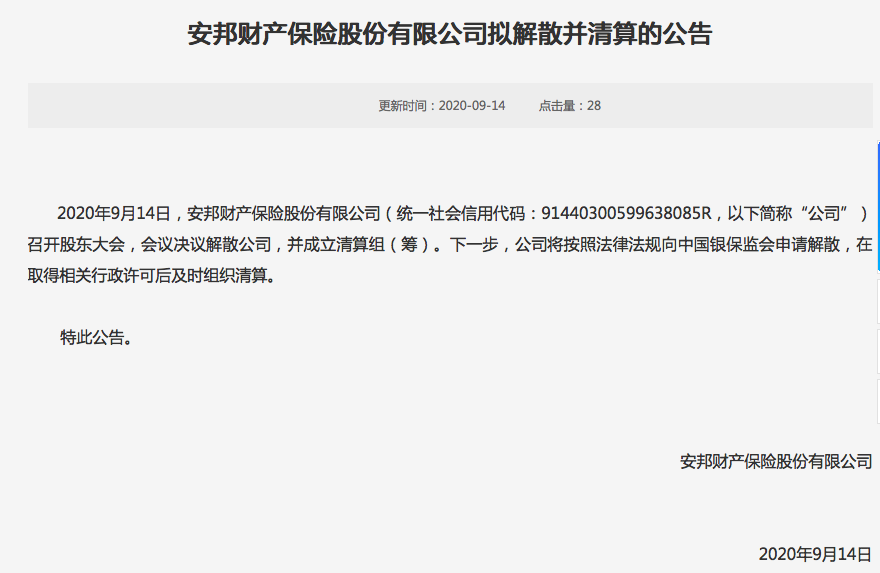This screenshot has width=880, height=573.
Task: Click the line 取得相关行政许可后及时组织清算
Action: click(x=152, y=276)
